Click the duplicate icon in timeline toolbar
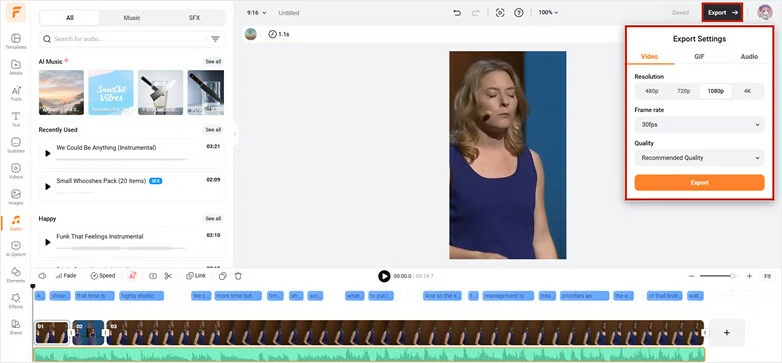The image size is (782, 363). click(223, 276)
